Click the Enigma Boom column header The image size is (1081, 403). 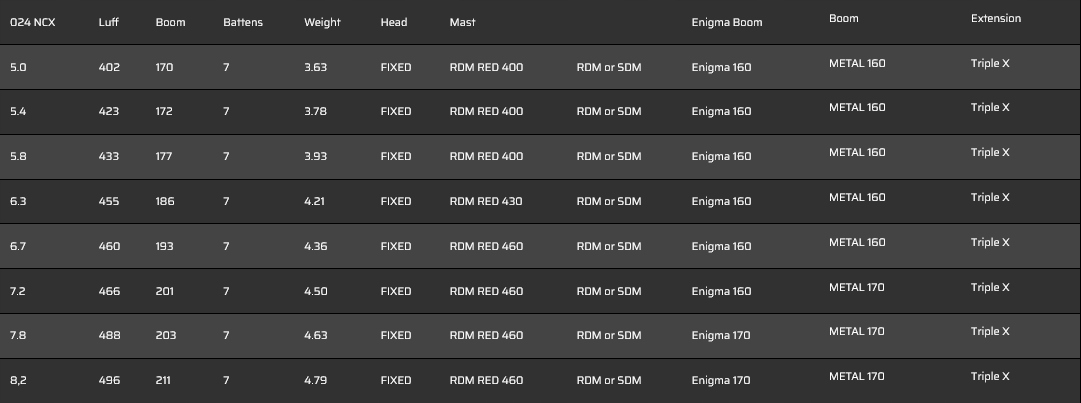[726, 22]
